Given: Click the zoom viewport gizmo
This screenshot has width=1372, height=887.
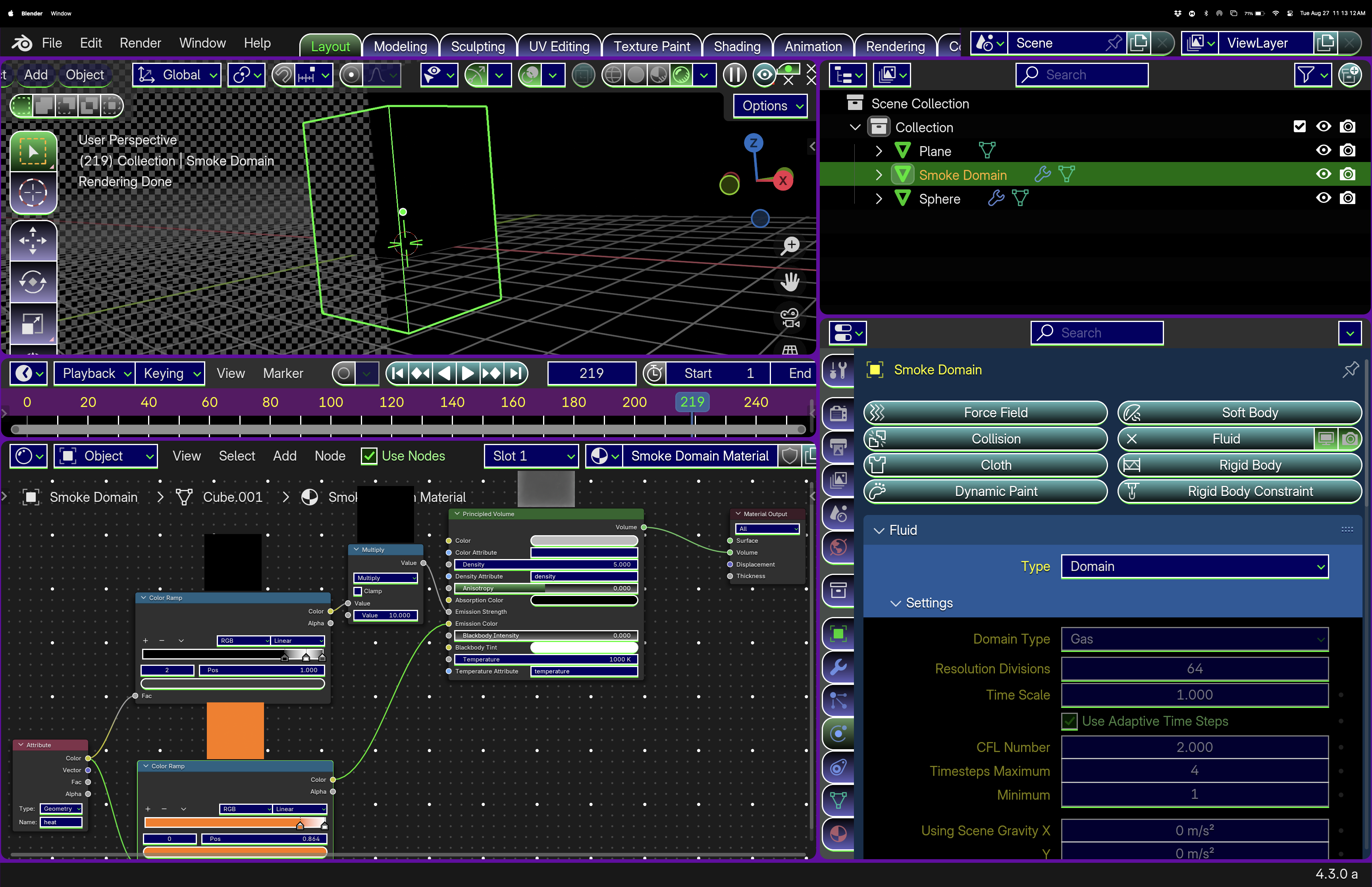Looking at the screenshot, I should click(x=790, y=245).
